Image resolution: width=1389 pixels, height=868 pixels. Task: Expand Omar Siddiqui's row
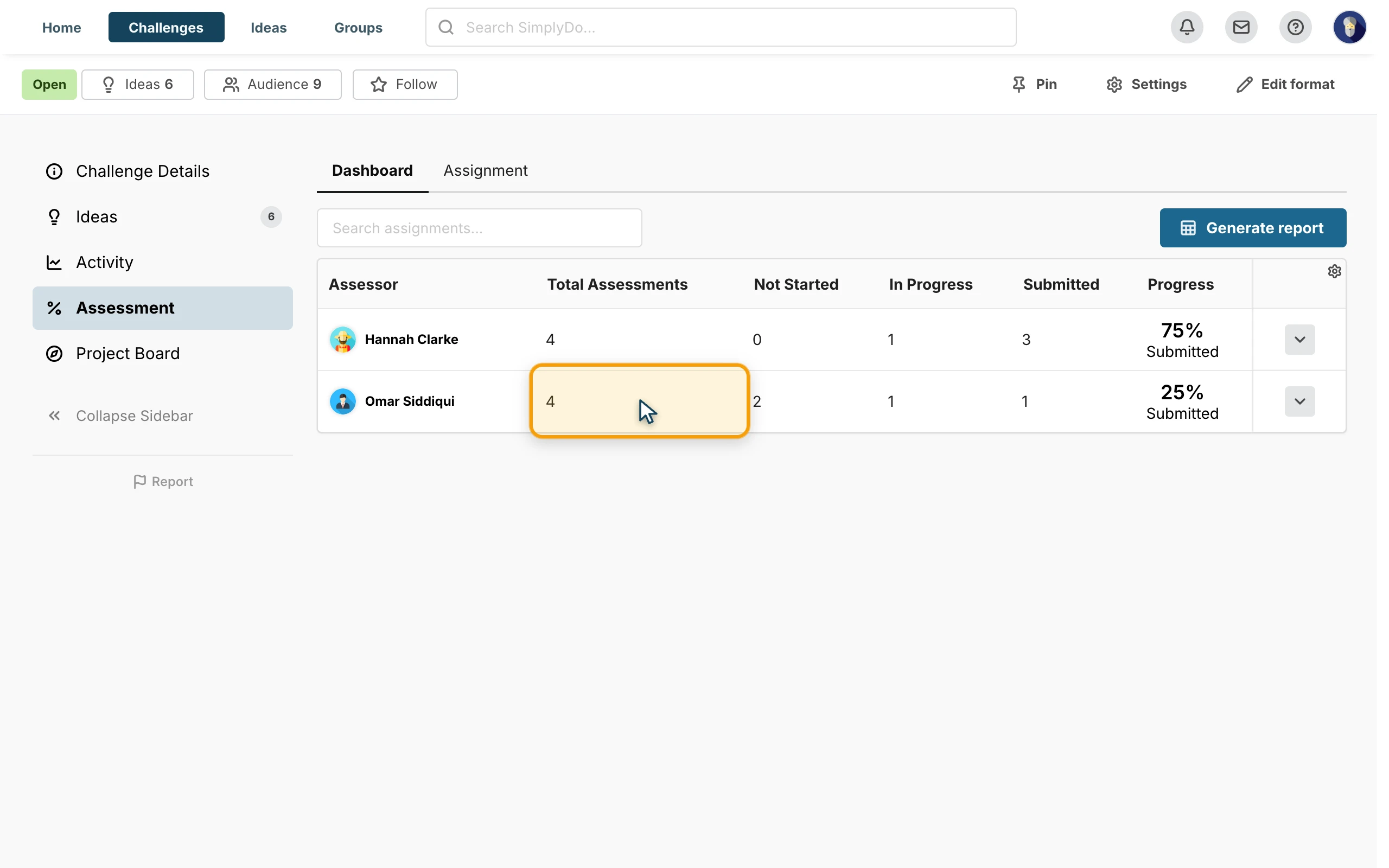click(1299, 401)
